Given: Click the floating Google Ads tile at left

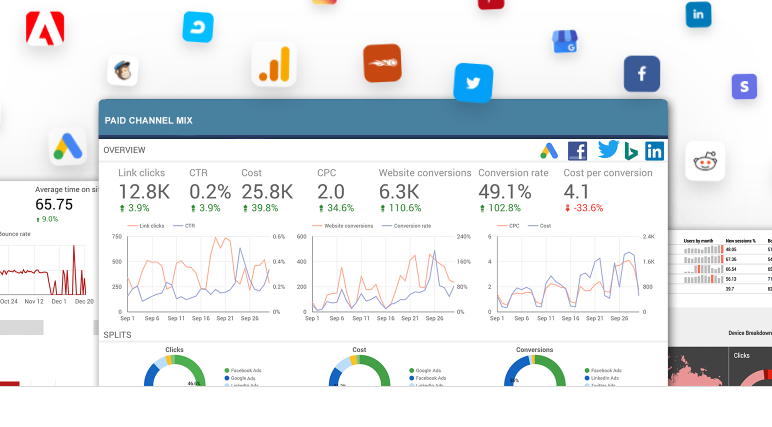Looking at the screenshot, I should 68,148.
